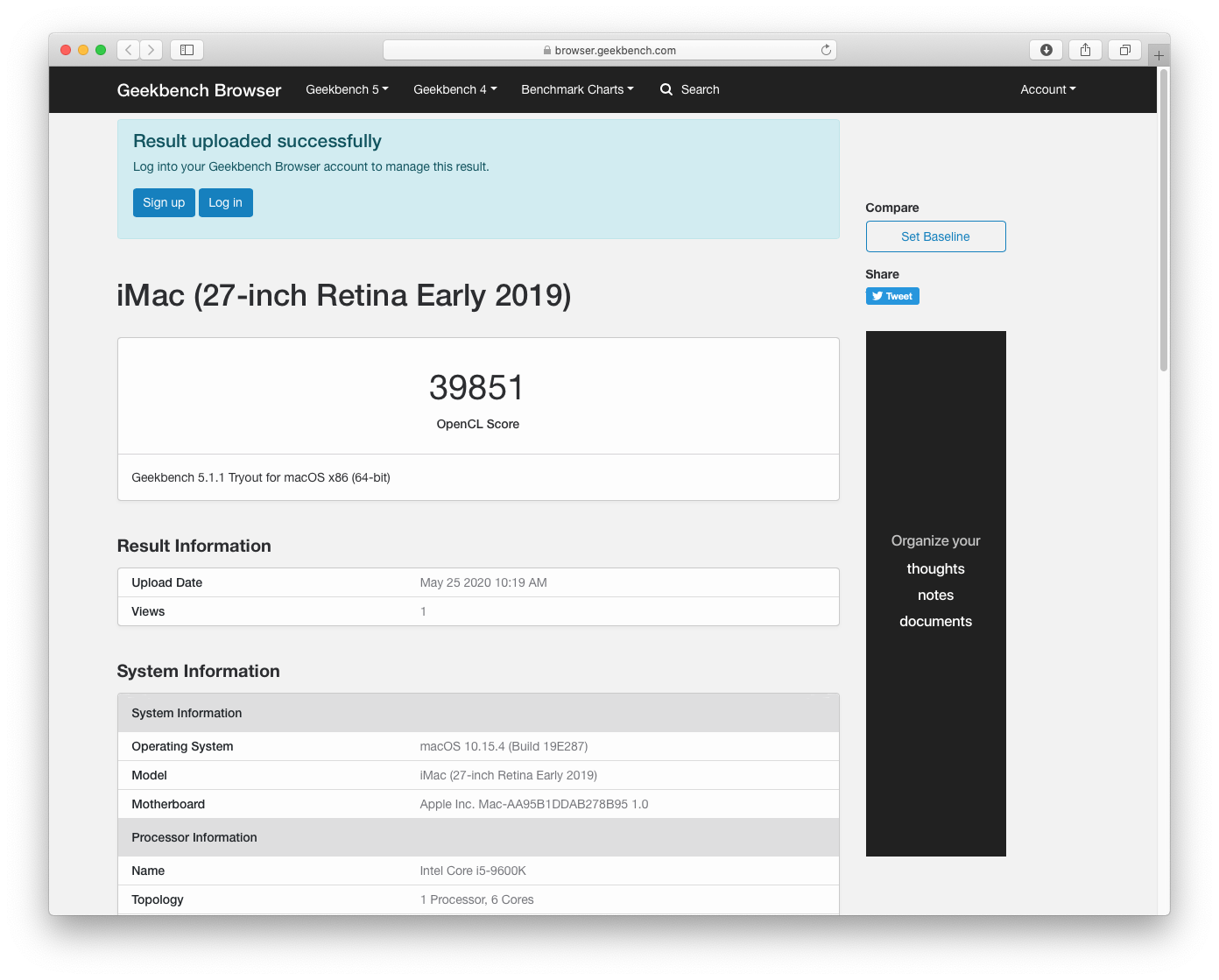This screenshot has height=980, width=1219.
Task: Go to Geekbench Browser home link
Action: [x=199, y=90]
